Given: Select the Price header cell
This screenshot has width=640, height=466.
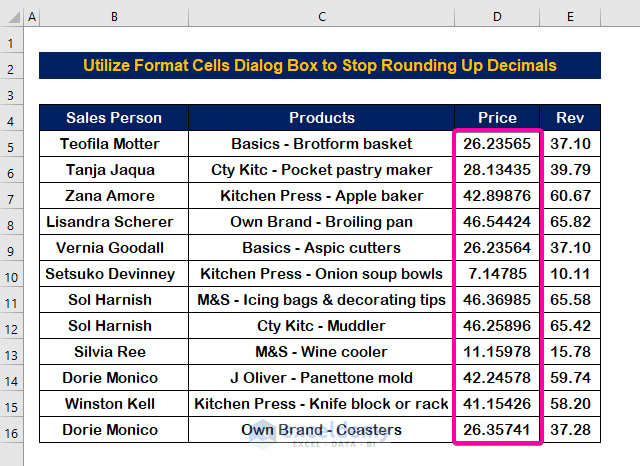Looking at the screenshot, I should coord(497,118).
